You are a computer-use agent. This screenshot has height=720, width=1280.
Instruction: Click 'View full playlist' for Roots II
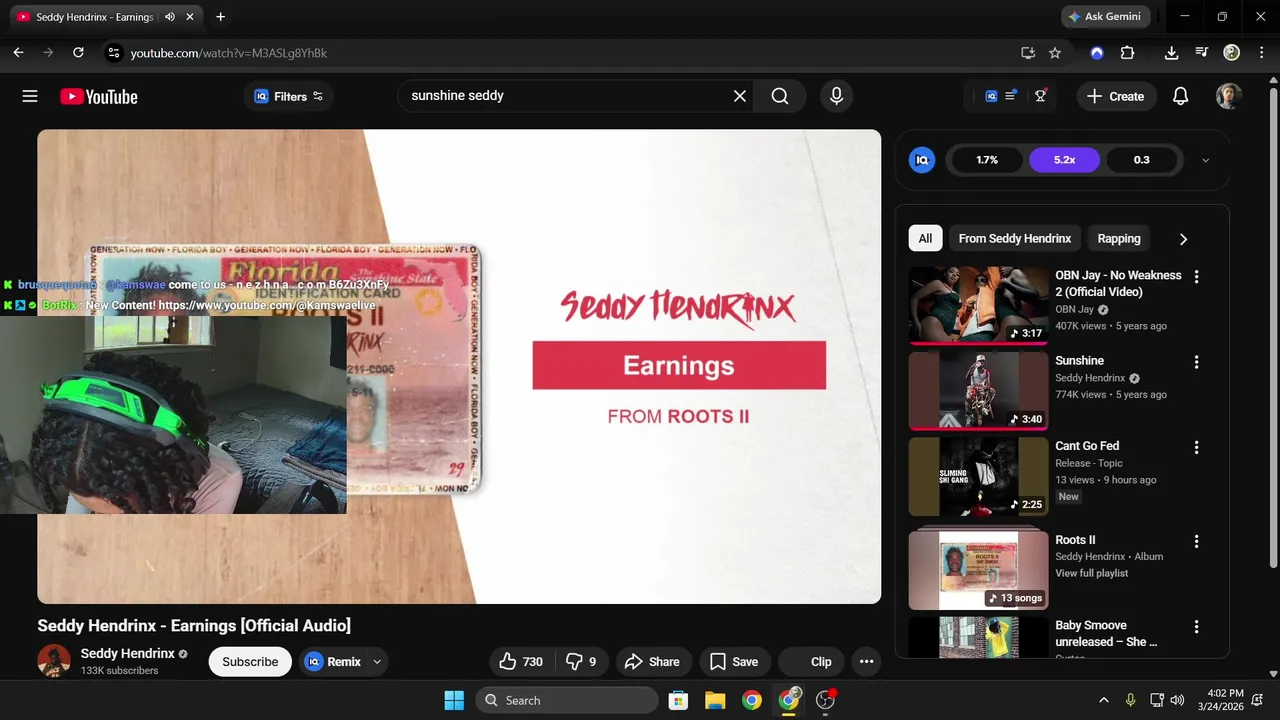tap(1091, 573)
